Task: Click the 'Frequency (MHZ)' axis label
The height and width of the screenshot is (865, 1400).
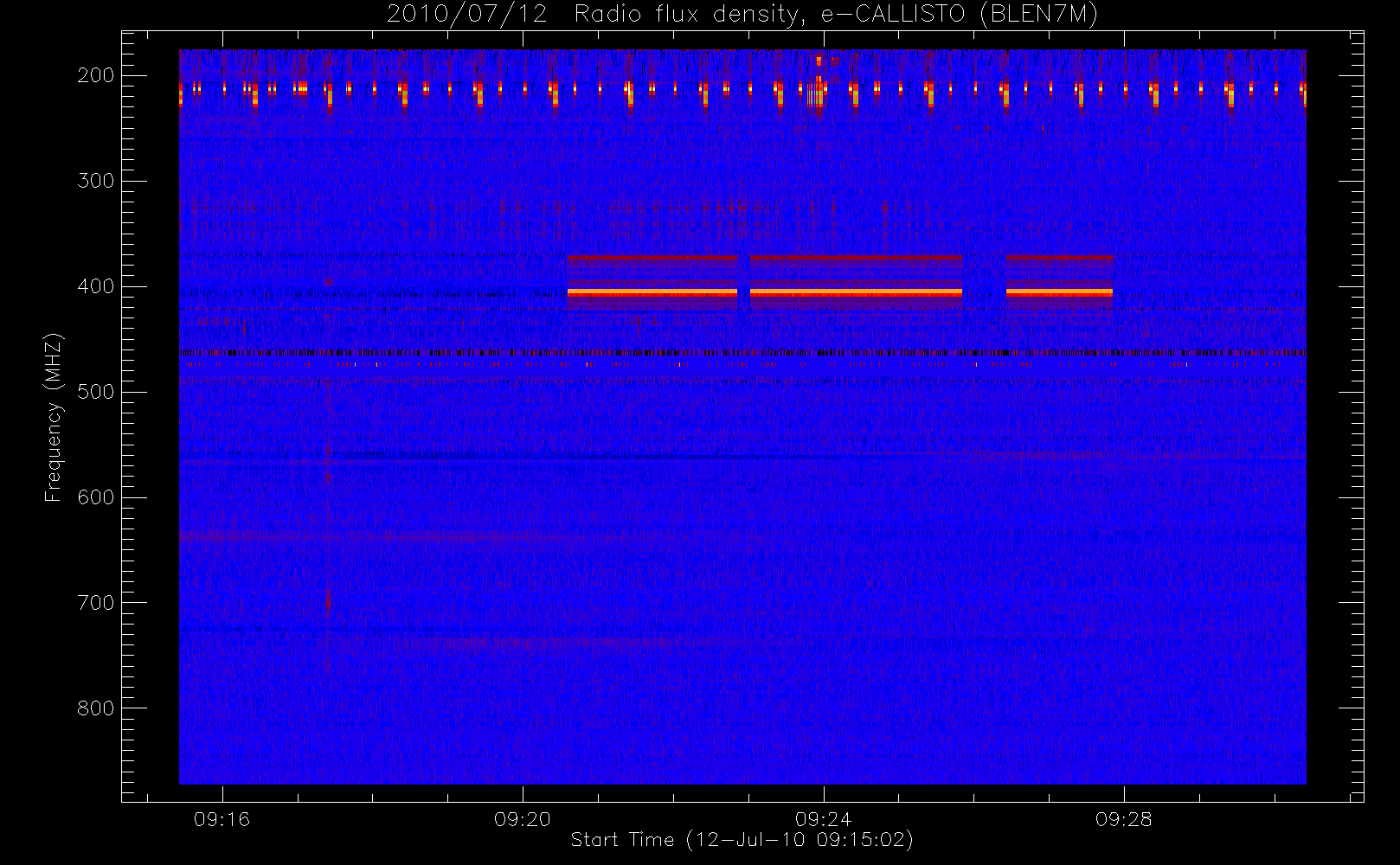Action: [54, 417]
